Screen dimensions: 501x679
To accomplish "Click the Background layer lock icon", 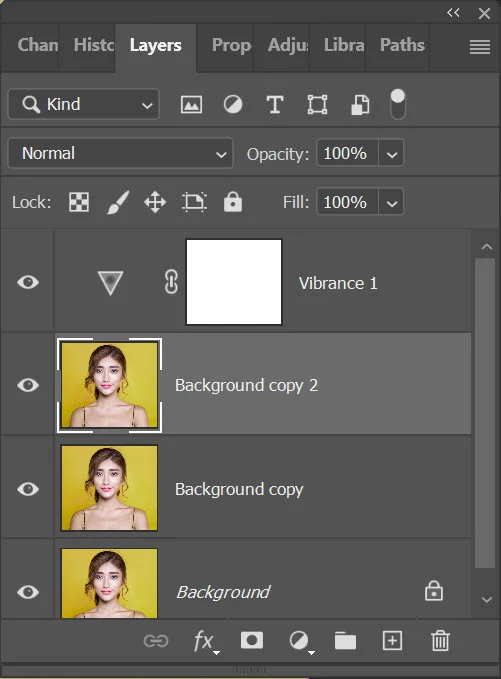I will pyautogui.click(x=434, y=591).
